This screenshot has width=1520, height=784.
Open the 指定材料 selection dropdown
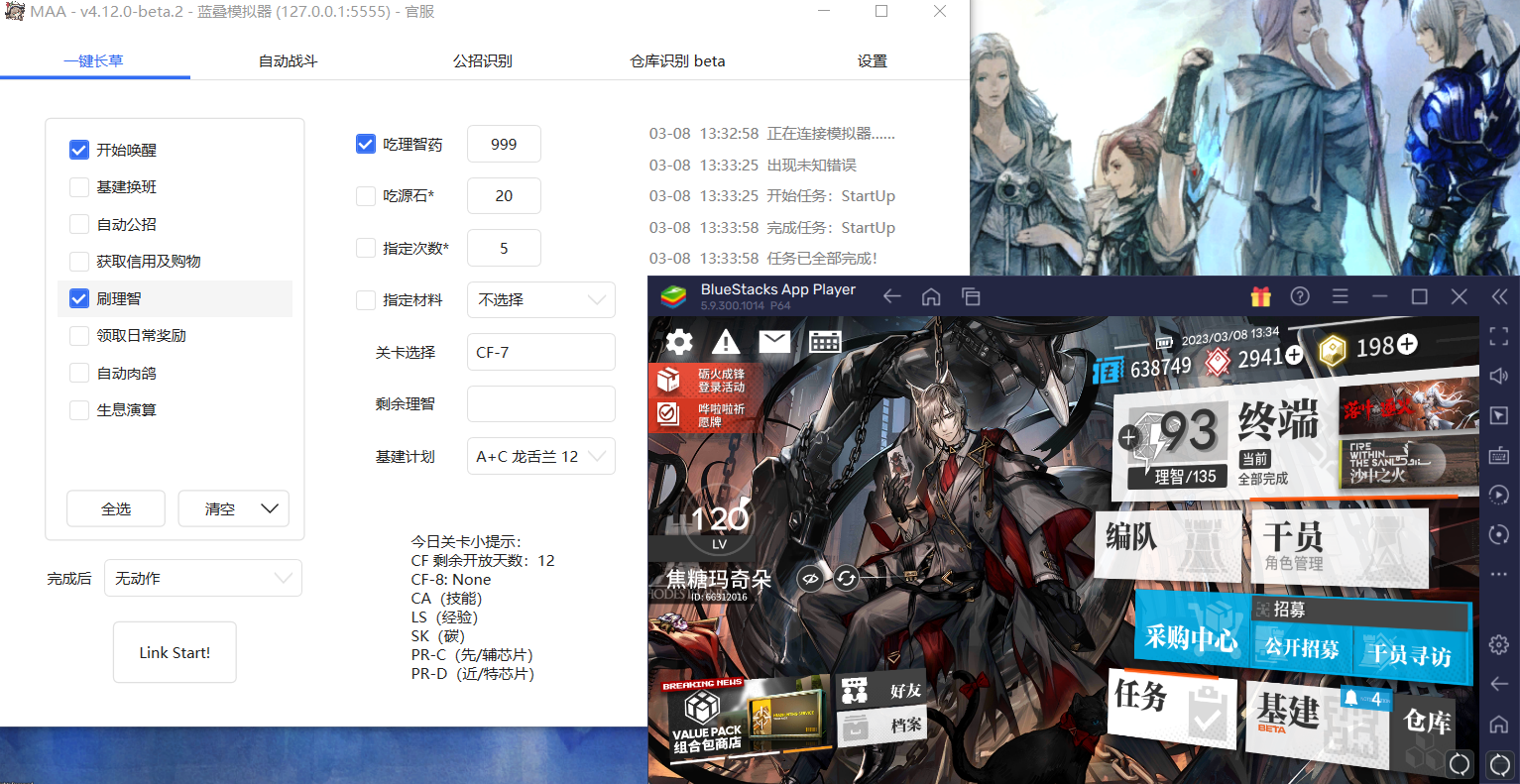540,299
